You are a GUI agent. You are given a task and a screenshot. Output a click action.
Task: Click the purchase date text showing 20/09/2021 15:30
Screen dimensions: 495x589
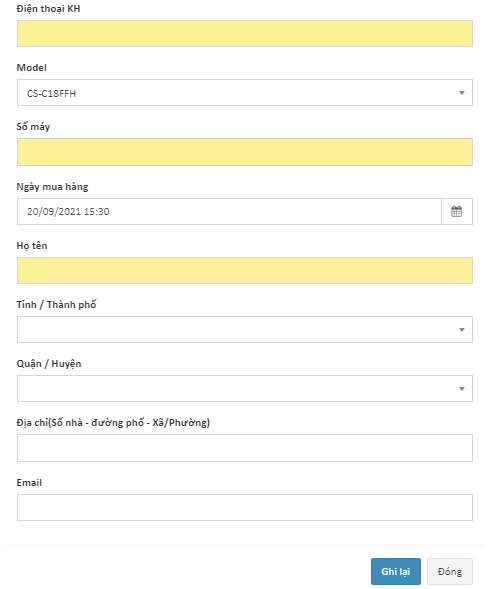68,211
